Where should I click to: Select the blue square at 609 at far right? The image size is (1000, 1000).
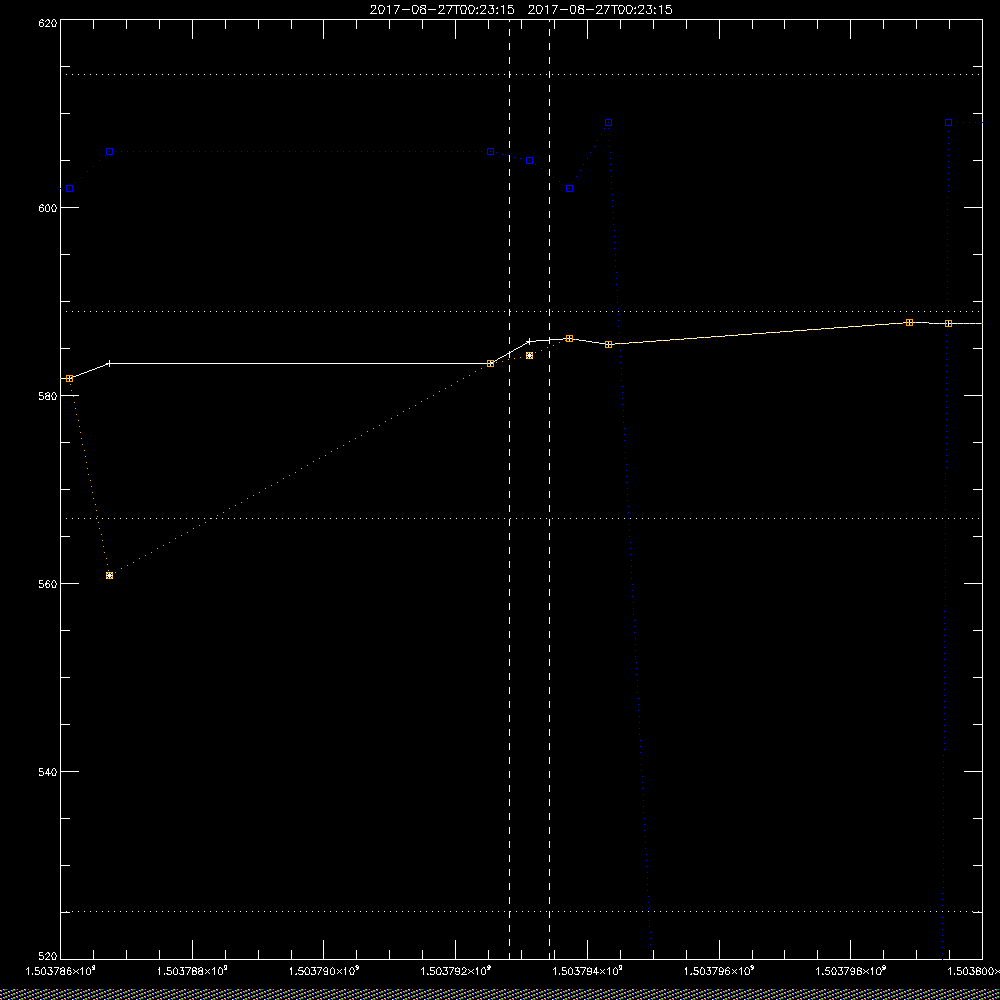pos(948,122)
